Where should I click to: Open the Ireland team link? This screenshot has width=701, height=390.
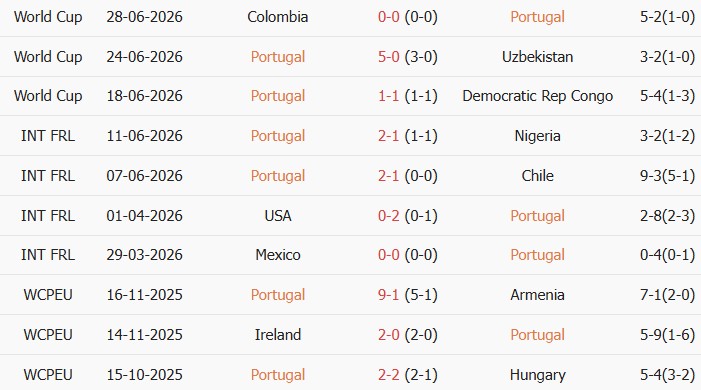pos(278,335)
